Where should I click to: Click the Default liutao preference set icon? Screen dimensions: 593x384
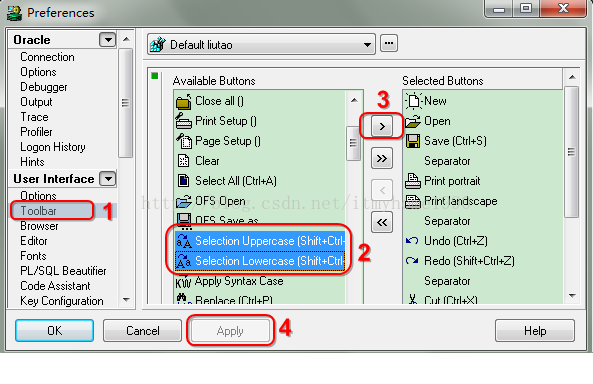[x=158, y=45]
